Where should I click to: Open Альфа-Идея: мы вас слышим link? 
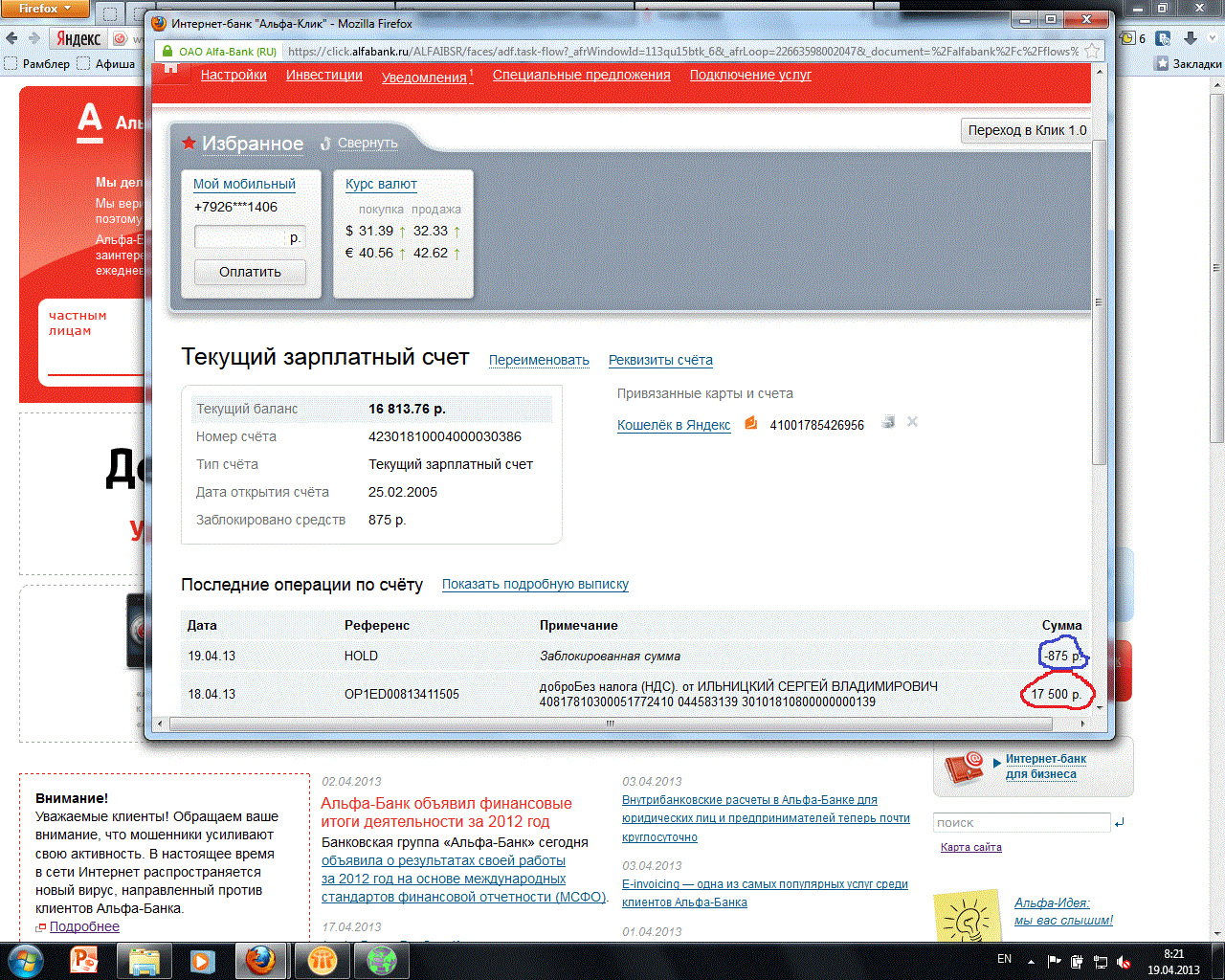[x=1063, y=911]
